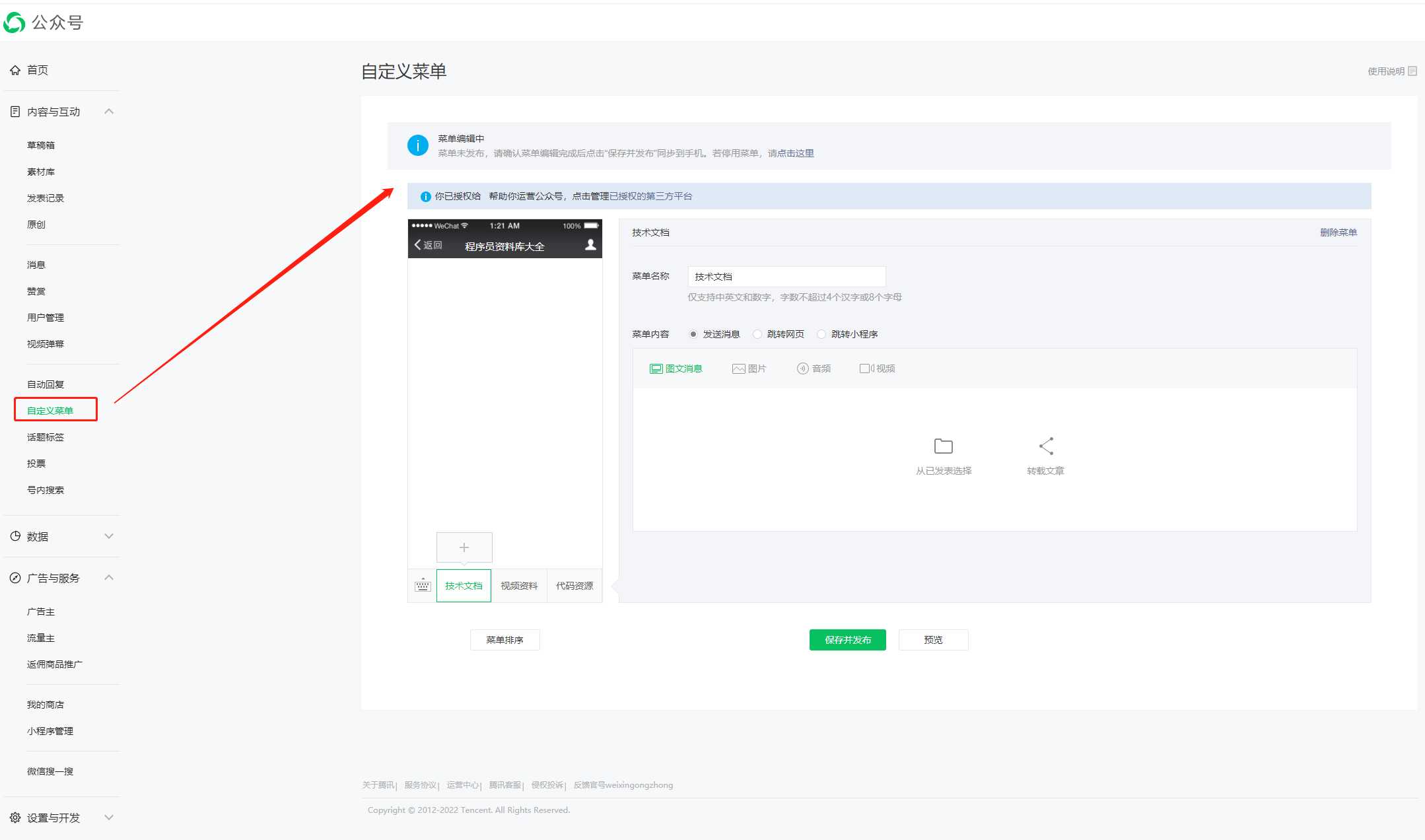Screen dimensions: 1425x840
Task: Select the 视频资料 menu in phone preview
Action: coord(519,586)
